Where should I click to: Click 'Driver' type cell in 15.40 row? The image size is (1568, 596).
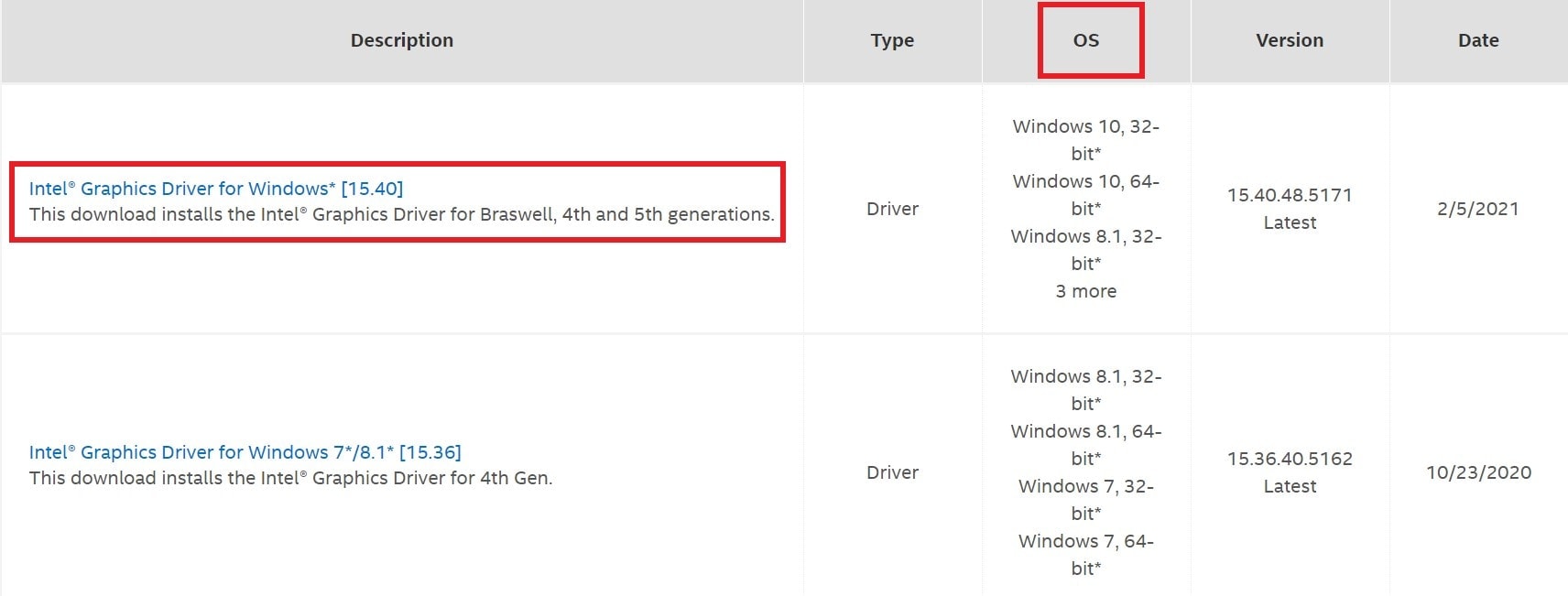point(893,209)
